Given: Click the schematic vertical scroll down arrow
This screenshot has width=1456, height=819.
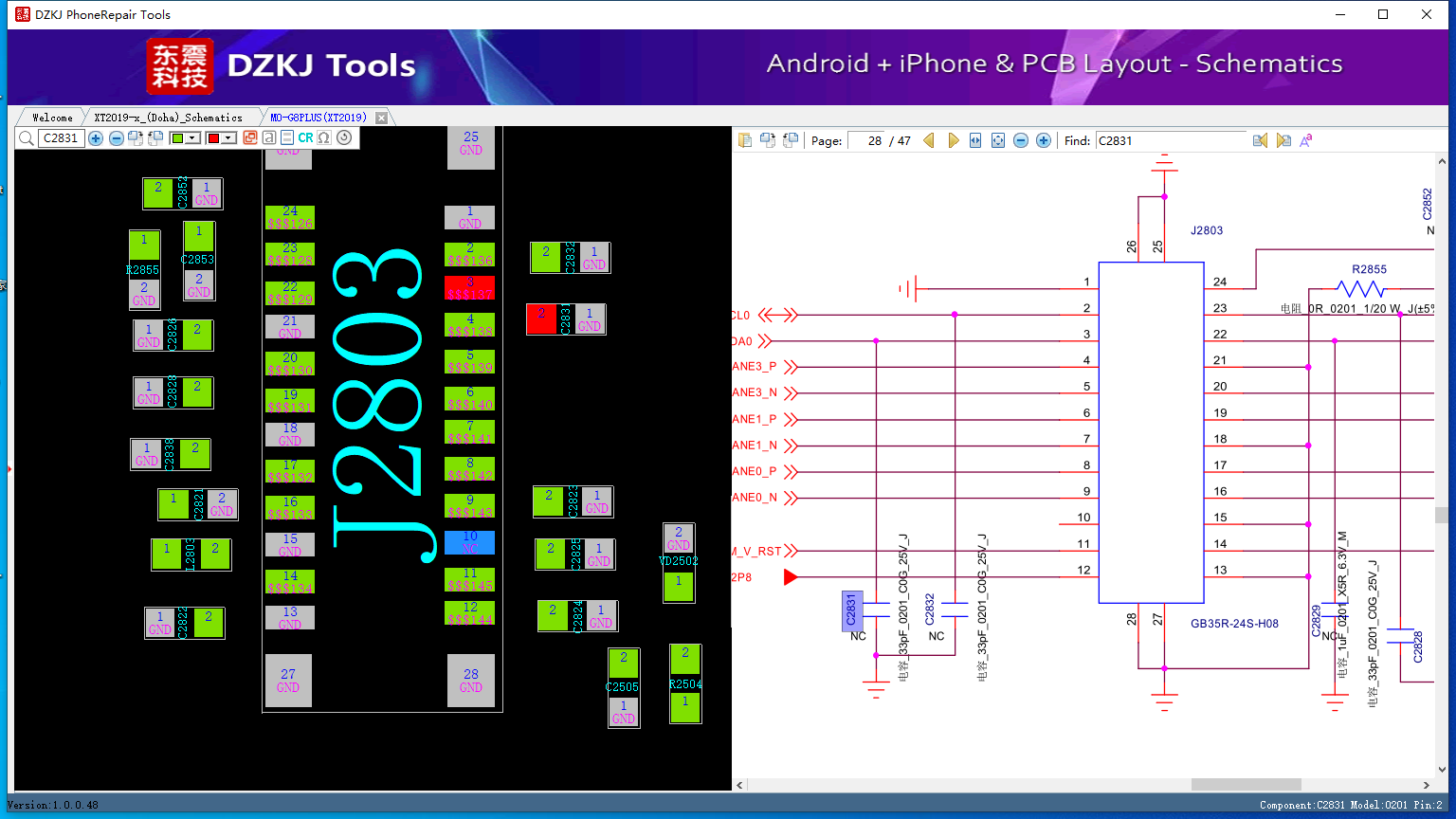Looking at the screenshot, I should point(1442,770).
